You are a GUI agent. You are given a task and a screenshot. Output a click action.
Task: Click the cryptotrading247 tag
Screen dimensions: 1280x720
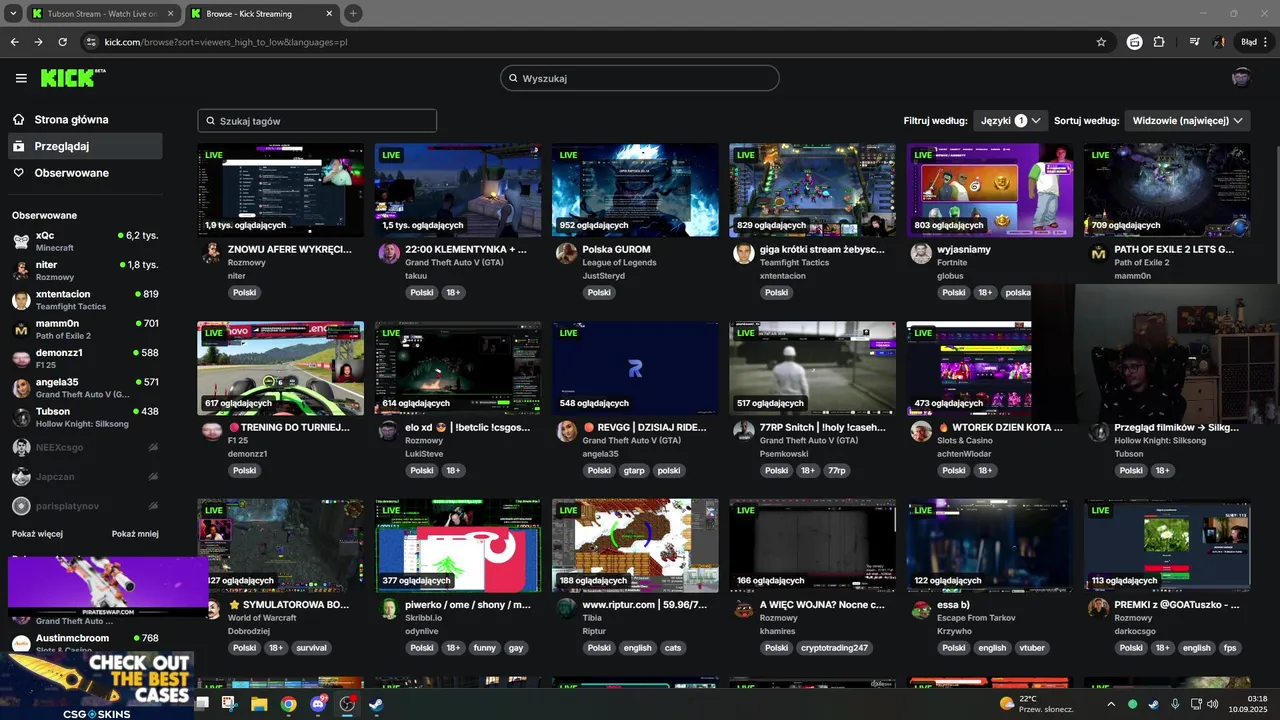coord(835,648)
